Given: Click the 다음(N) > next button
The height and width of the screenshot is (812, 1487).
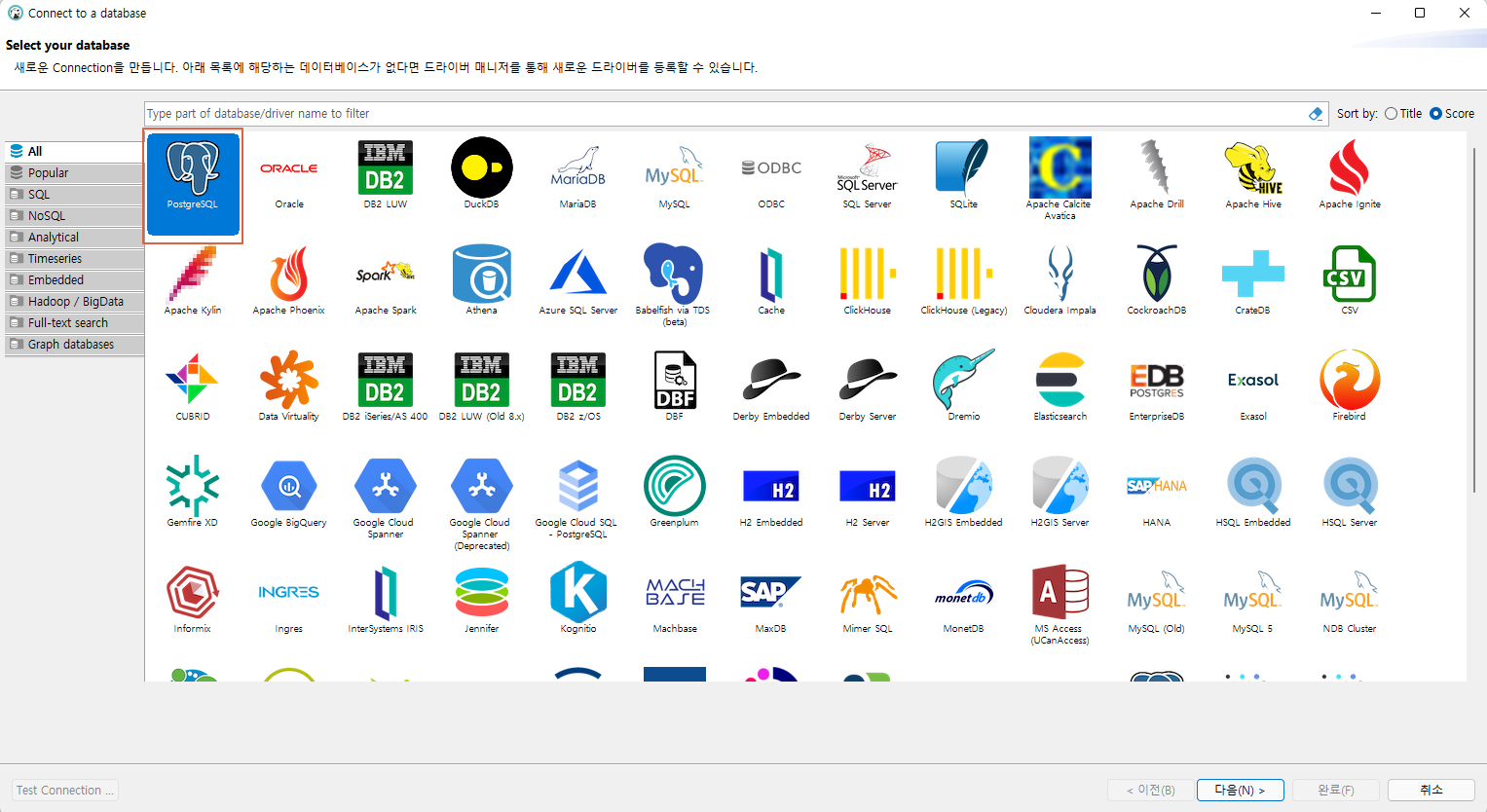Looking at the screenshot, I should [x=1240, y=791].
